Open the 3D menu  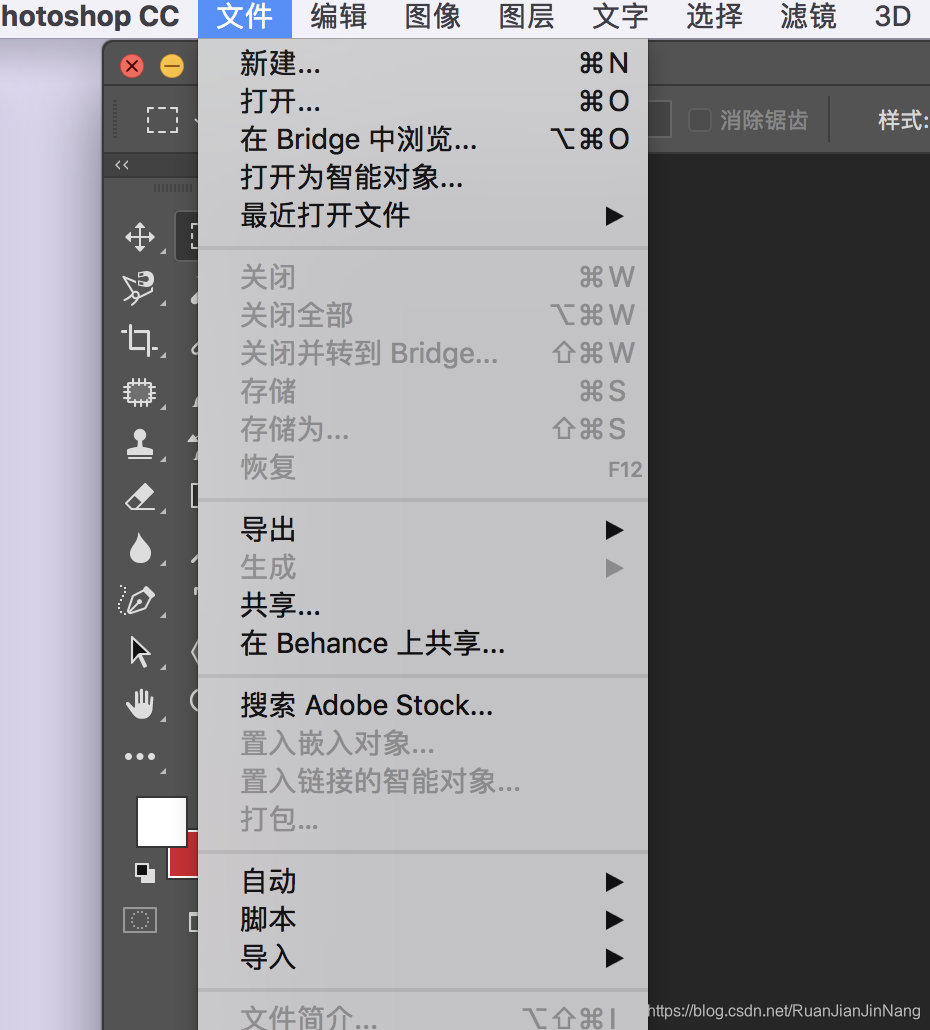(x=893, y=16)
